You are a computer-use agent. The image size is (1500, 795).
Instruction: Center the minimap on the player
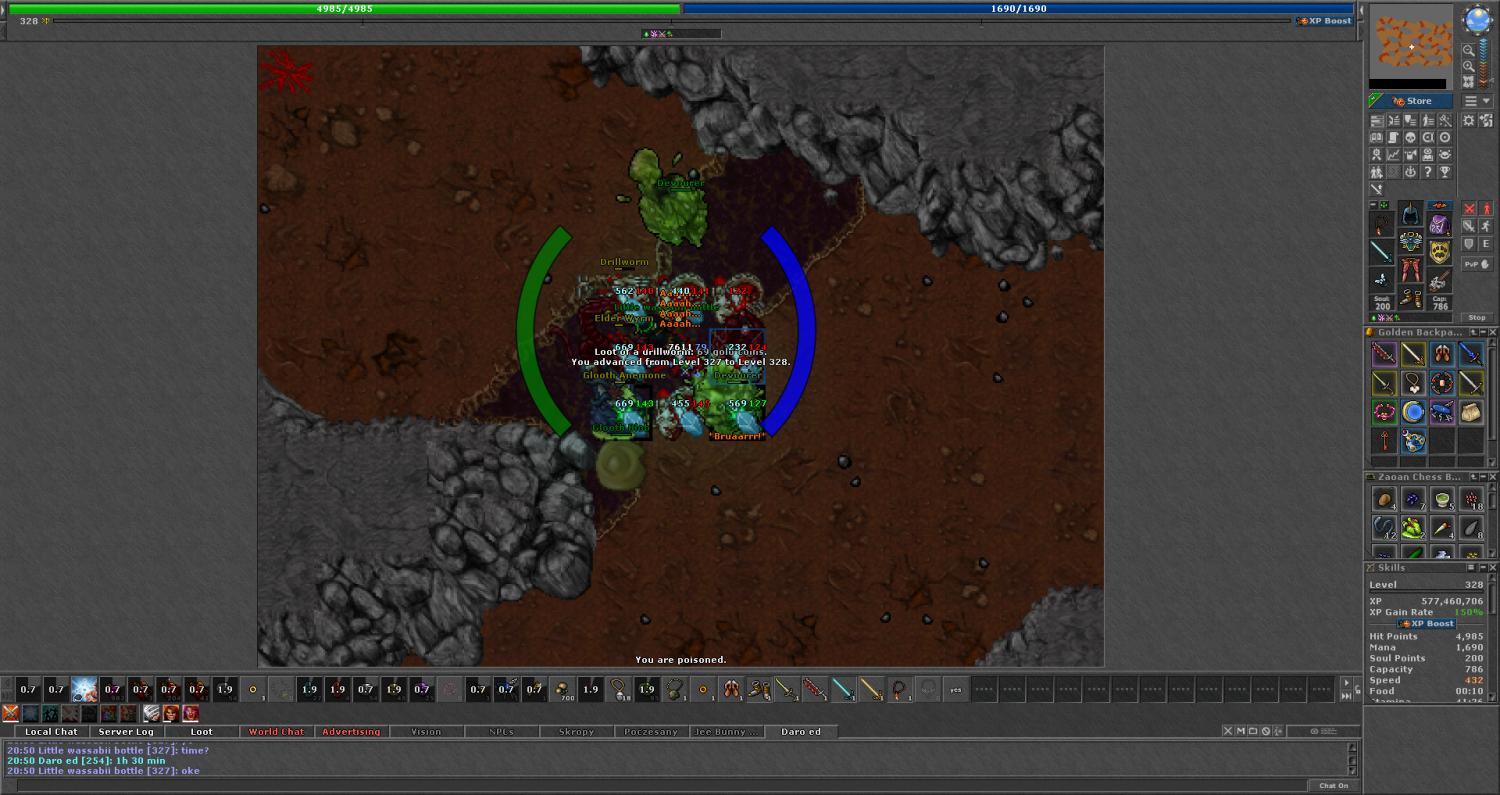(x=1468, y=82)
